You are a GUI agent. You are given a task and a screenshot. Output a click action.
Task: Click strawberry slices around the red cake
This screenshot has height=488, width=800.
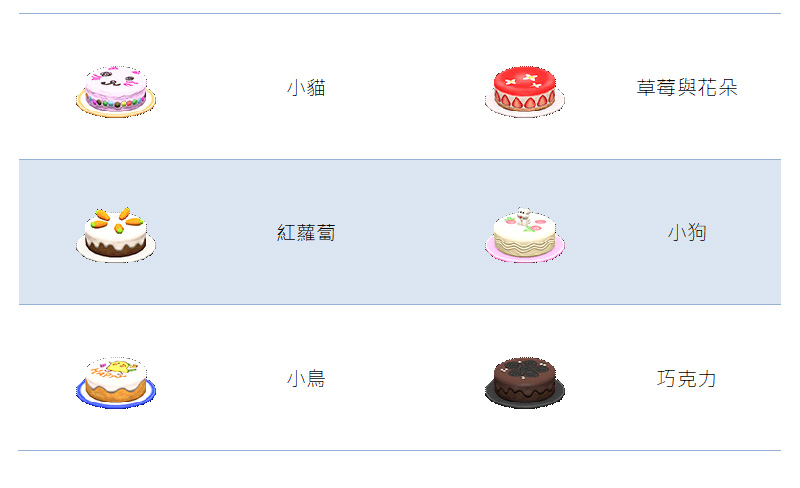coord(524,101)
